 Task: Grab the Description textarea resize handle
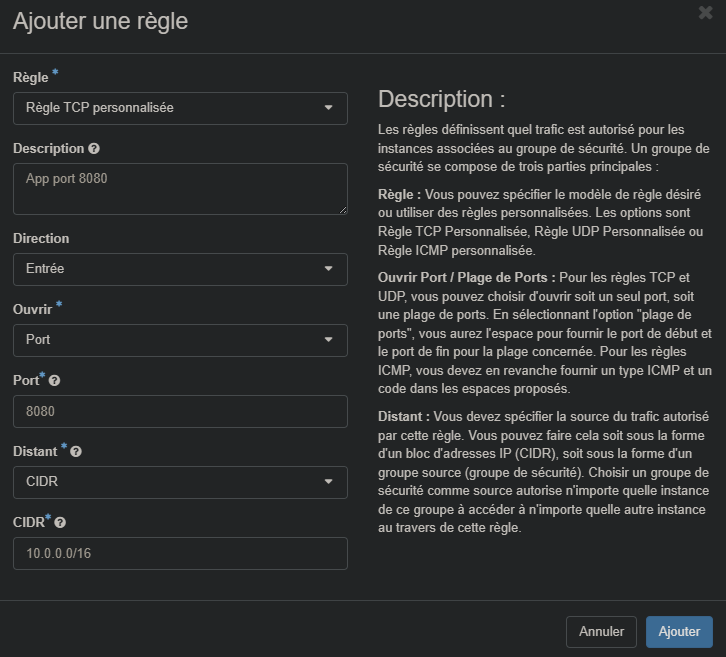[x=343, y=209]
